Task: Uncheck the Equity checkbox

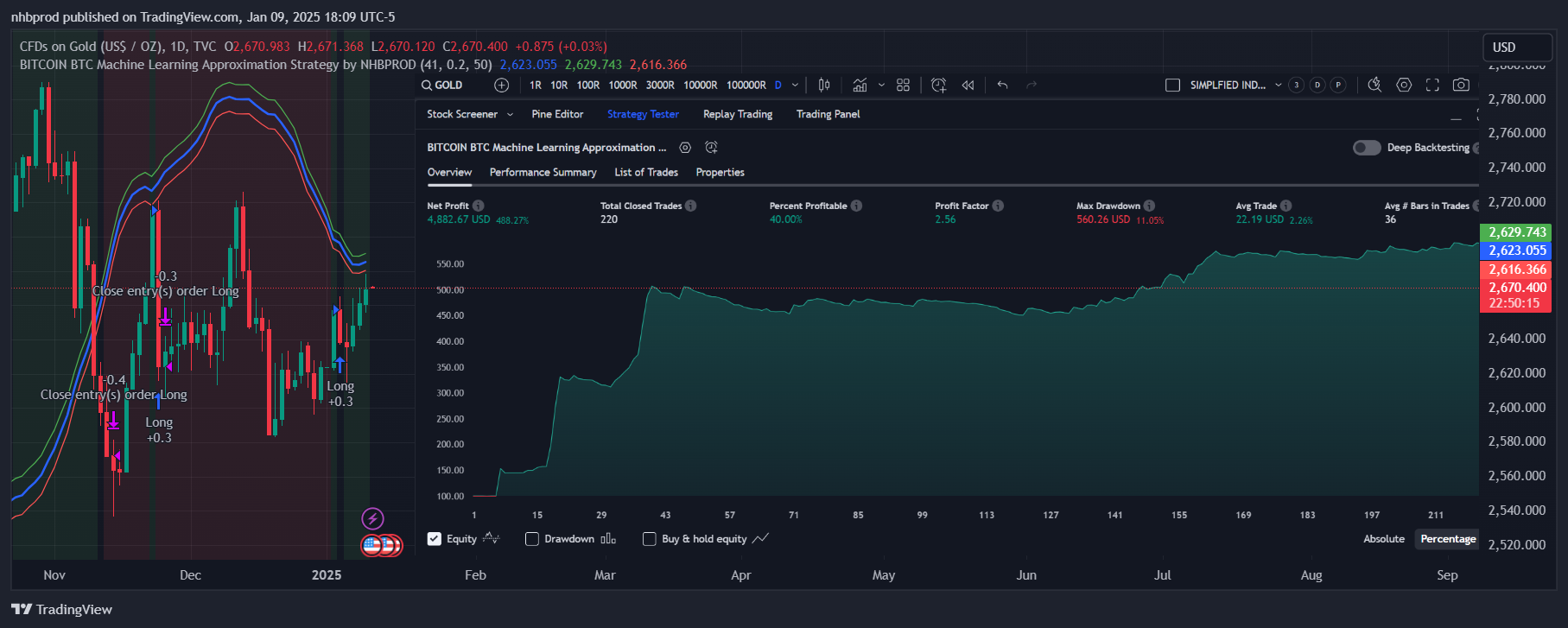Action: point(435,539)
